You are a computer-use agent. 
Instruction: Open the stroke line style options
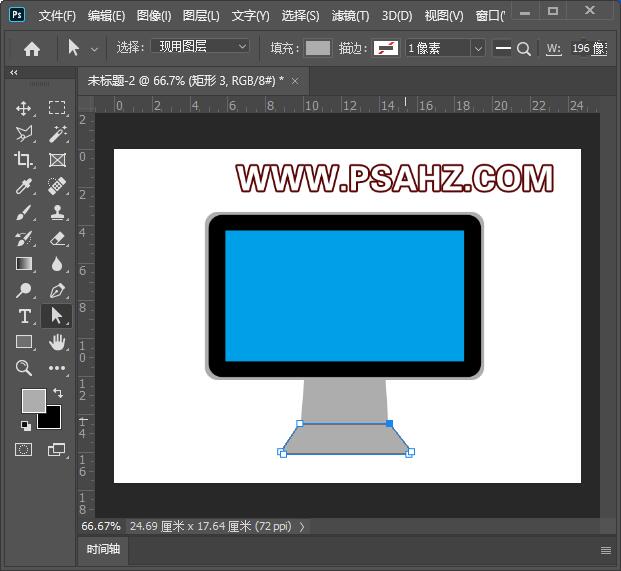[x=503, y=49]
